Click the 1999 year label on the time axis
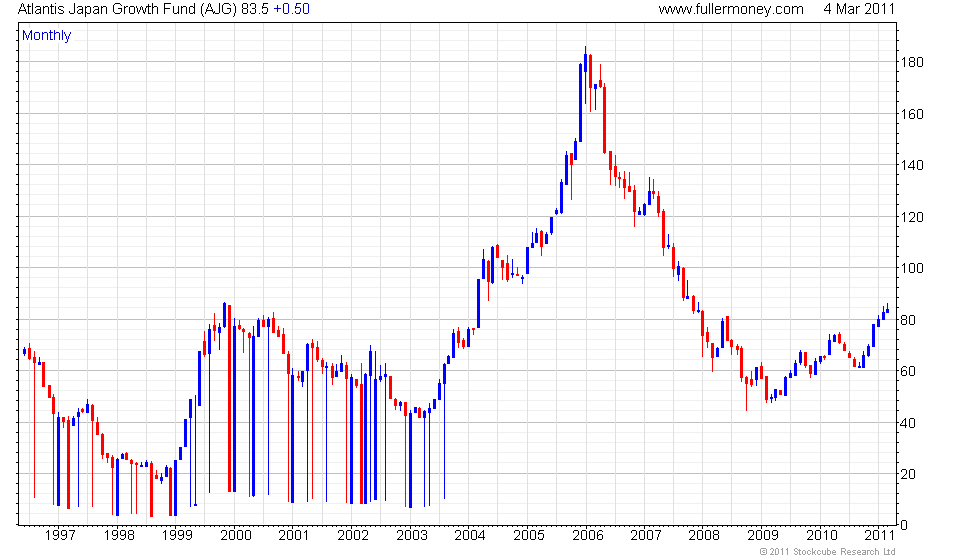This screenshot has width=980, height=560. [177, 536]
